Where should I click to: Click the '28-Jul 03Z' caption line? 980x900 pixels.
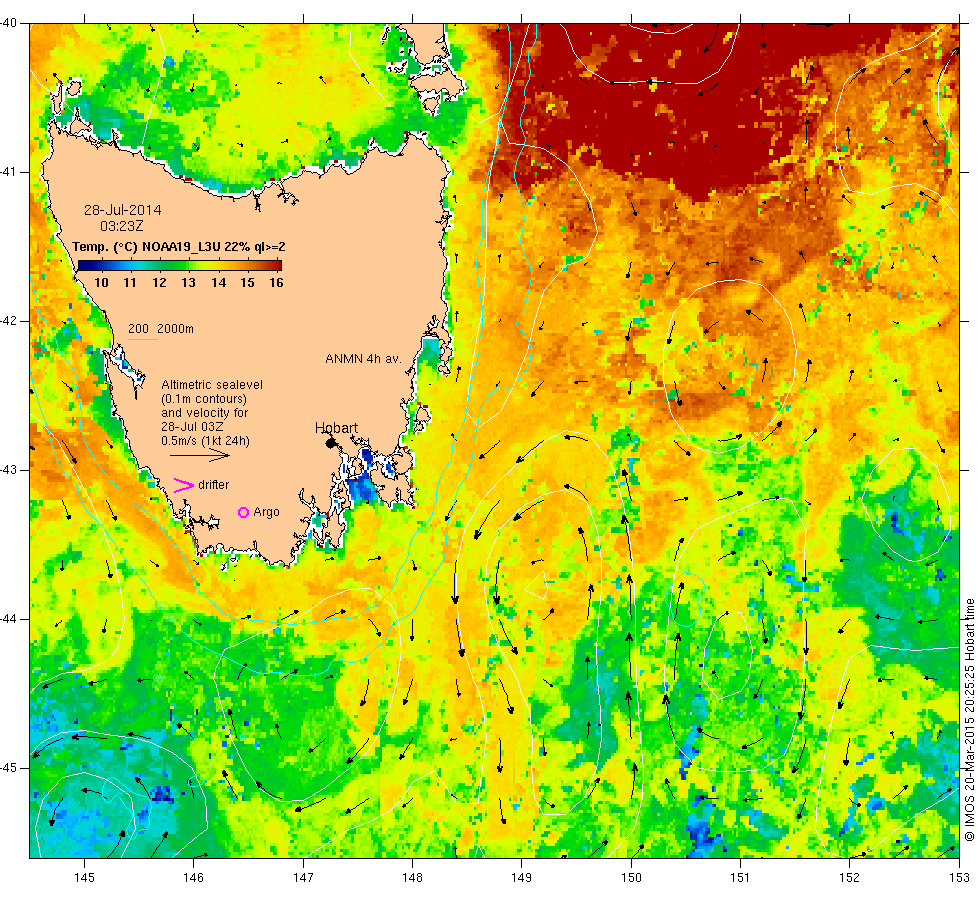click(x=192, y=427)
